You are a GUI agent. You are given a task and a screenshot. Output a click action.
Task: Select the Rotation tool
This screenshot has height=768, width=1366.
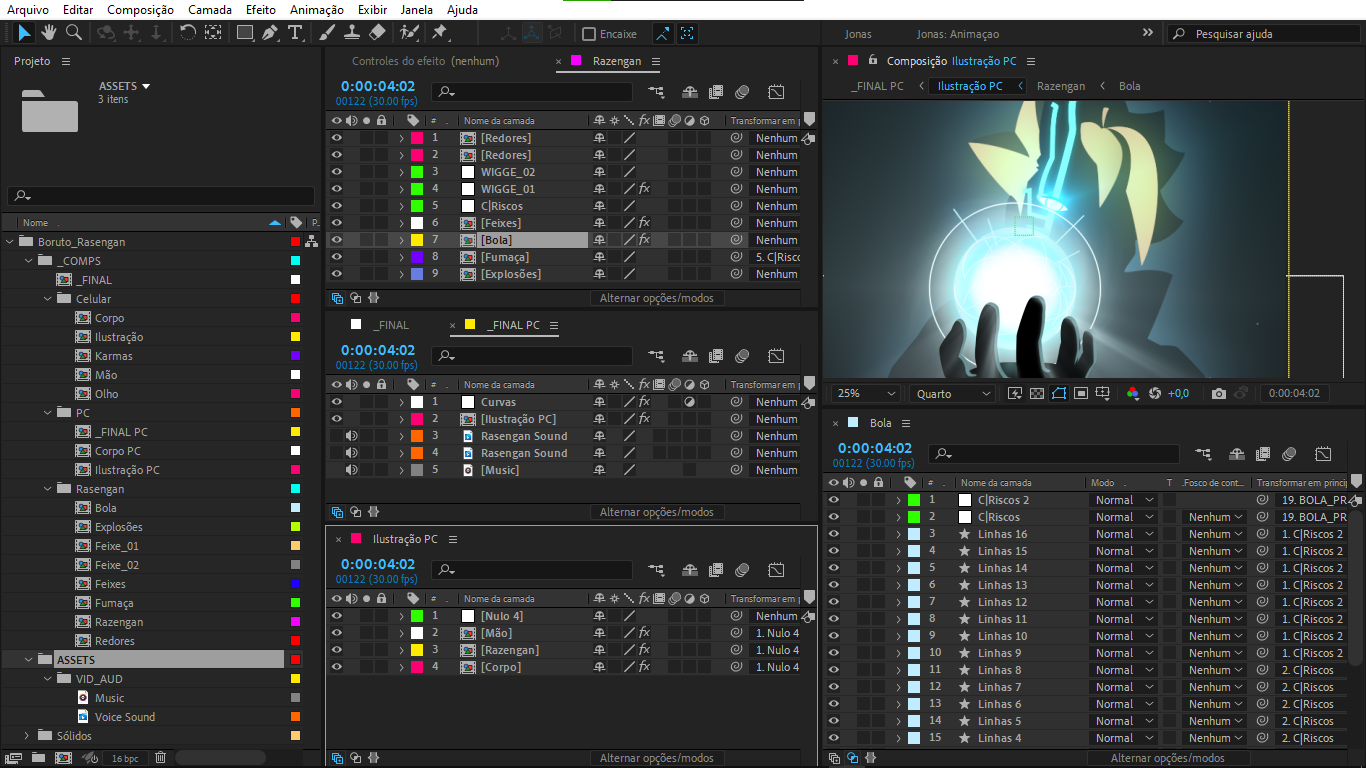click(x=187, y=33)
